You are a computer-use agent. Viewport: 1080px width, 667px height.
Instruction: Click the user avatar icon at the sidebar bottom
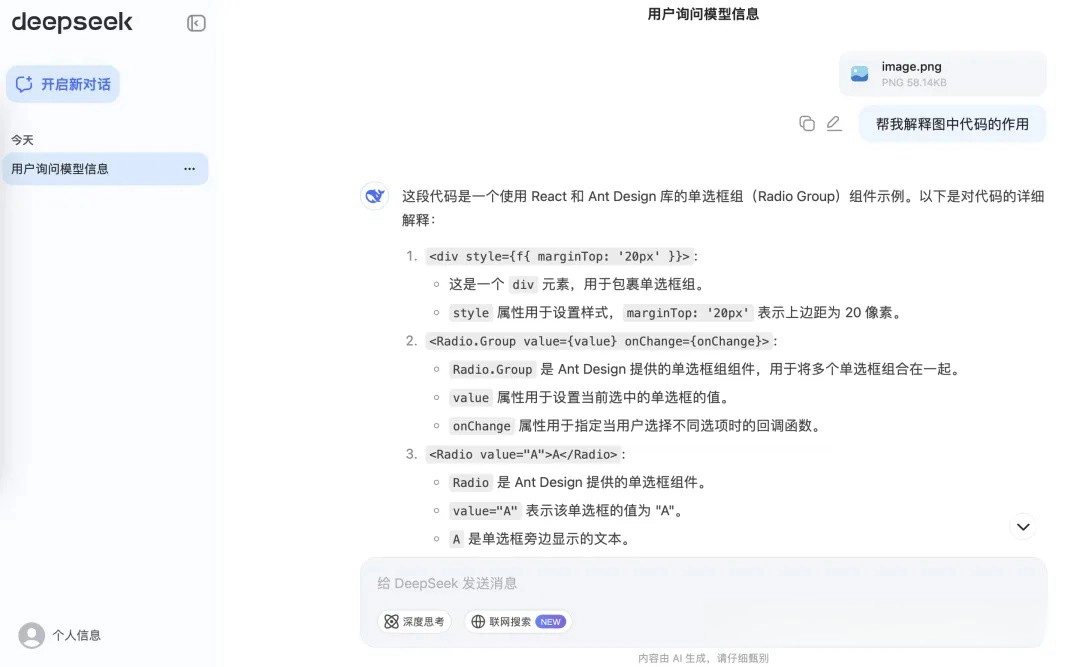pos(32,635)
